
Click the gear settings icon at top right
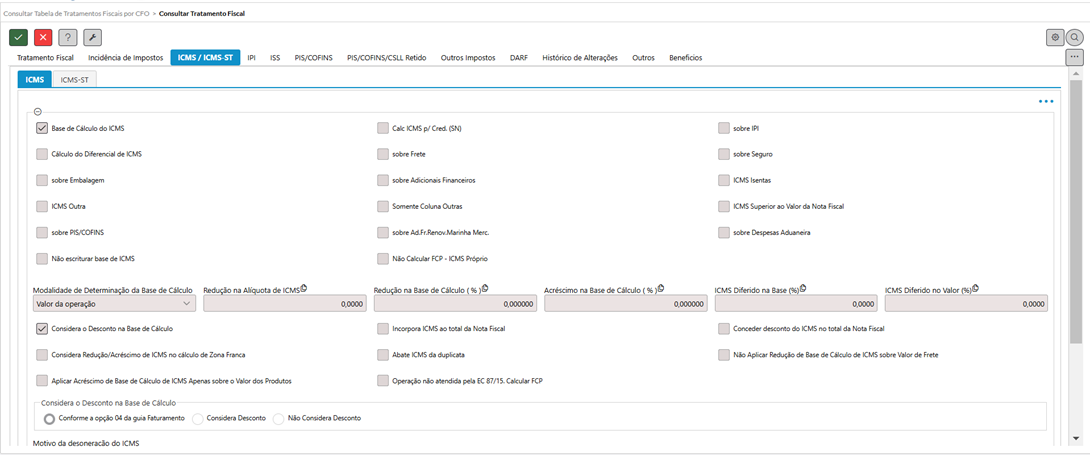coord(1055,37)
